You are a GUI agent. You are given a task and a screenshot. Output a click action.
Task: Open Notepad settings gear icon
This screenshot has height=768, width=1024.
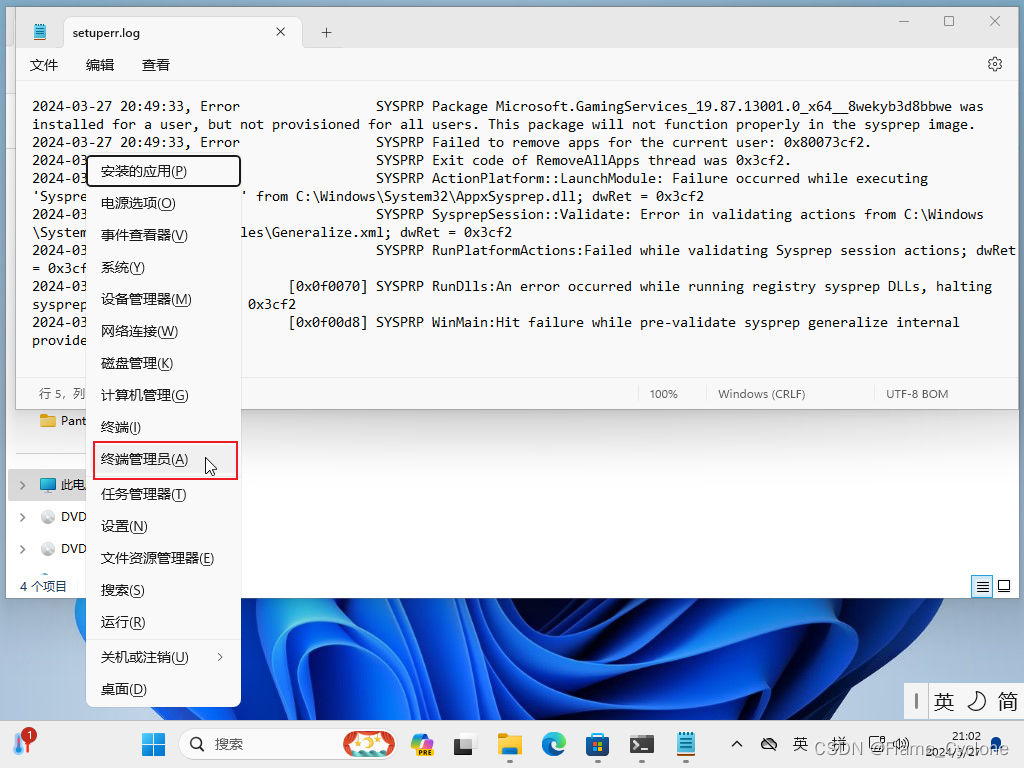coord(995,64)
